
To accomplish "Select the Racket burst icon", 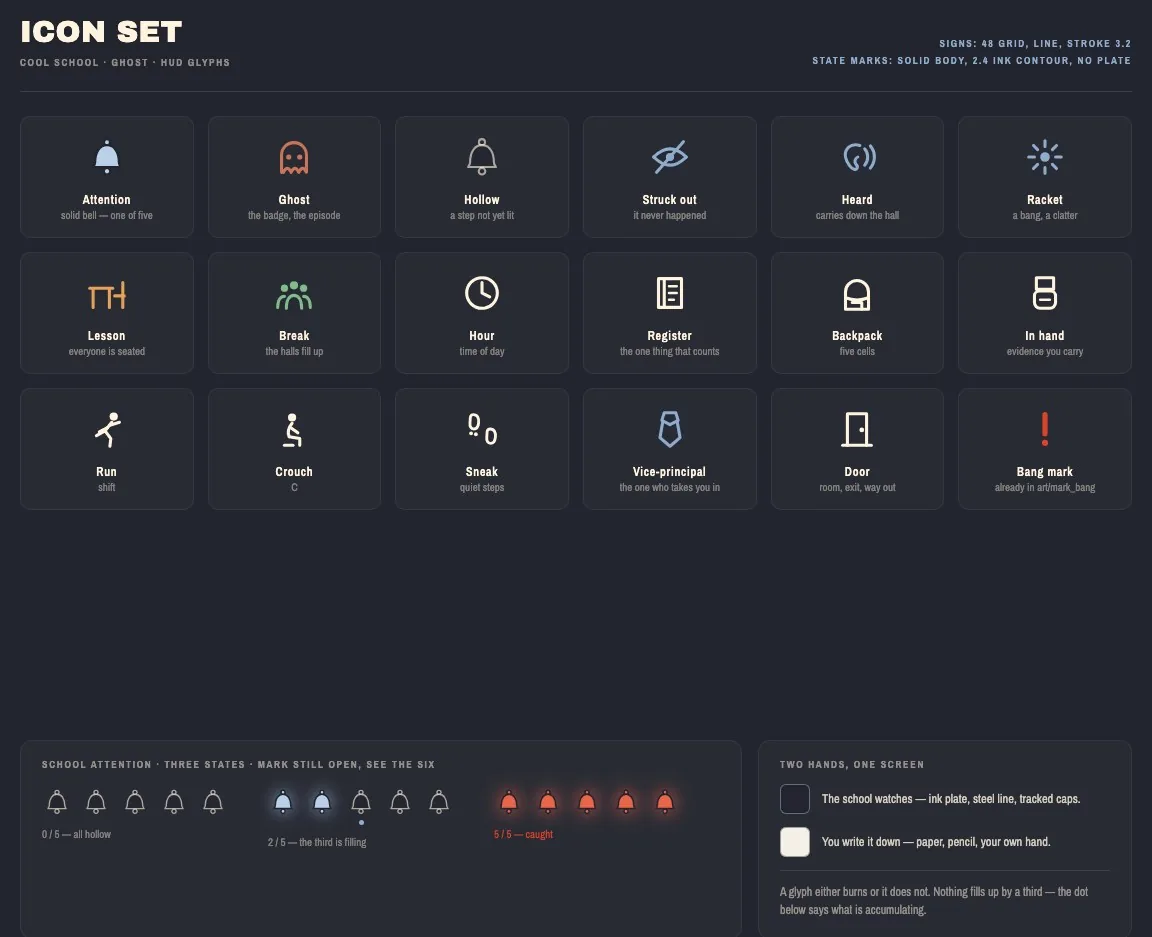I will [x=1045, y=157].
